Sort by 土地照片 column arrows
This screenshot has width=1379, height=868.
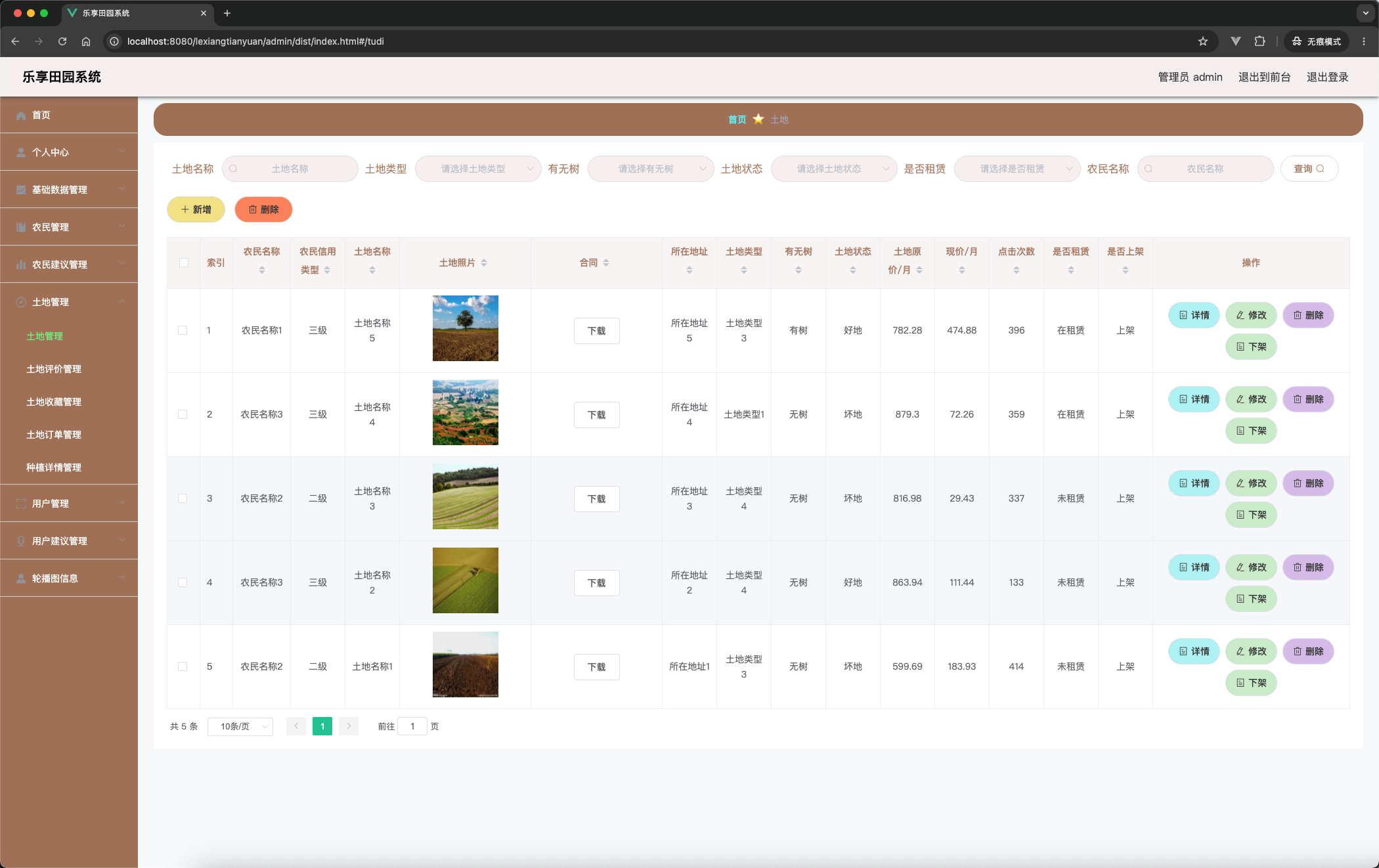484,263
